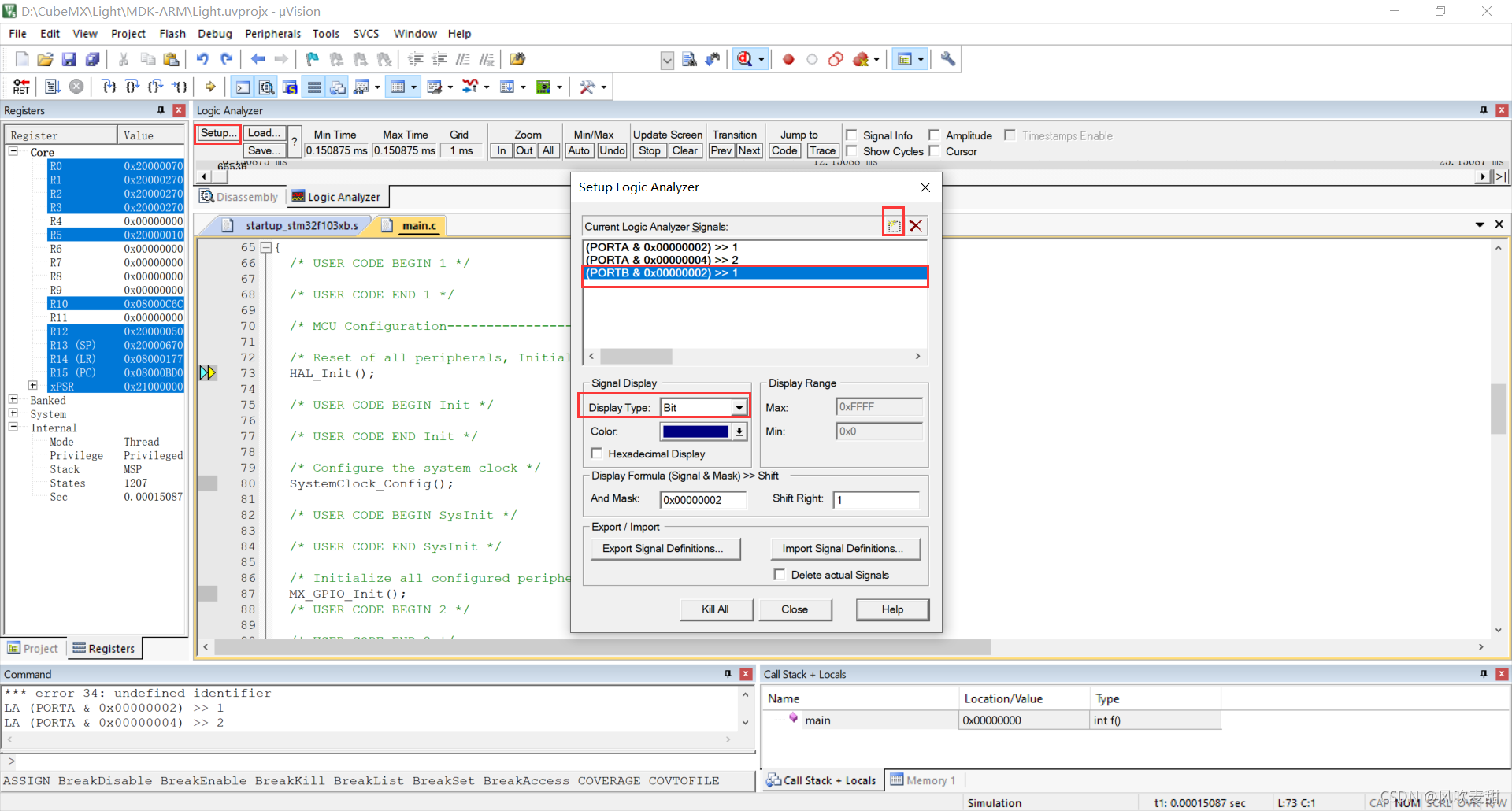Insert a breakpoint with the red dot

(x=788, y=59)
